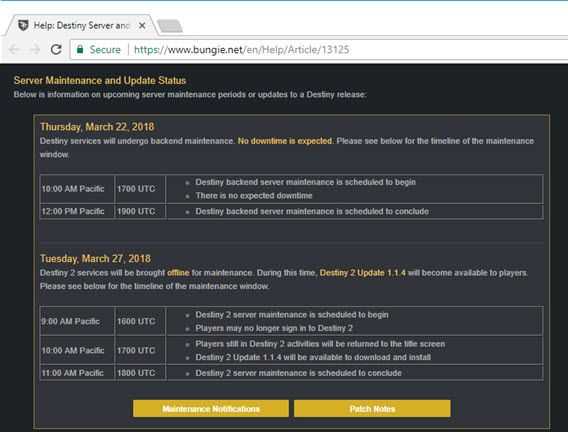The width and height of the screenshot is (568, 432).
Task: Click 1900 UTC cell
Action: [x=140, y=211]
